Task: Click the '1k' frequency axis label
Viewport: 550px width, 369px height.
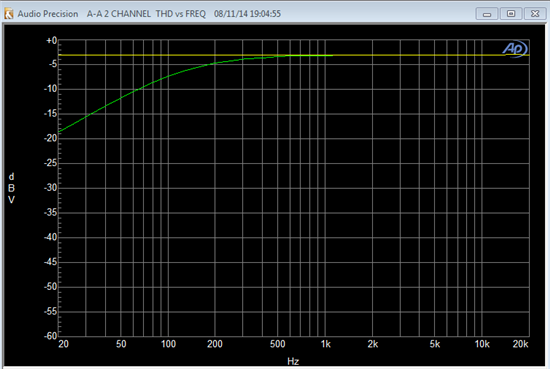Action: point(326,344)
